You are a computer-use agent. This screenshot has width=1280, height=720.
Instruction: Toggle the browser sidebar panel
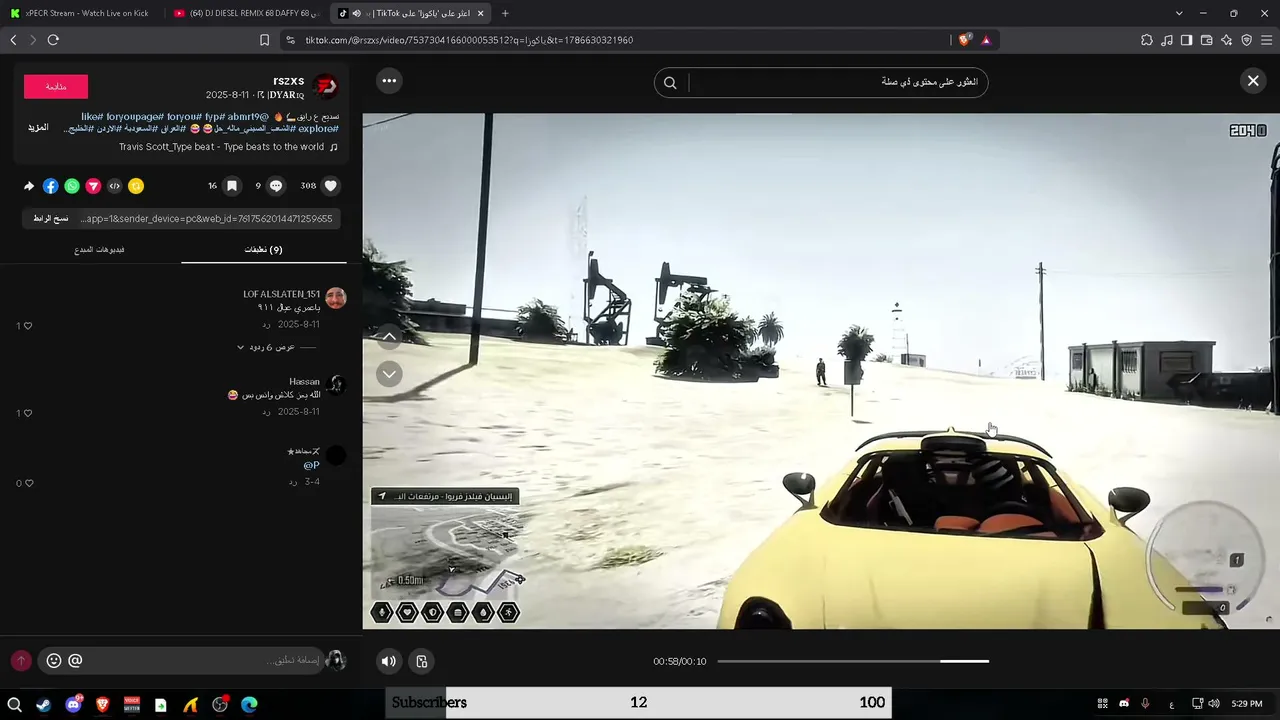point(1186,40)
